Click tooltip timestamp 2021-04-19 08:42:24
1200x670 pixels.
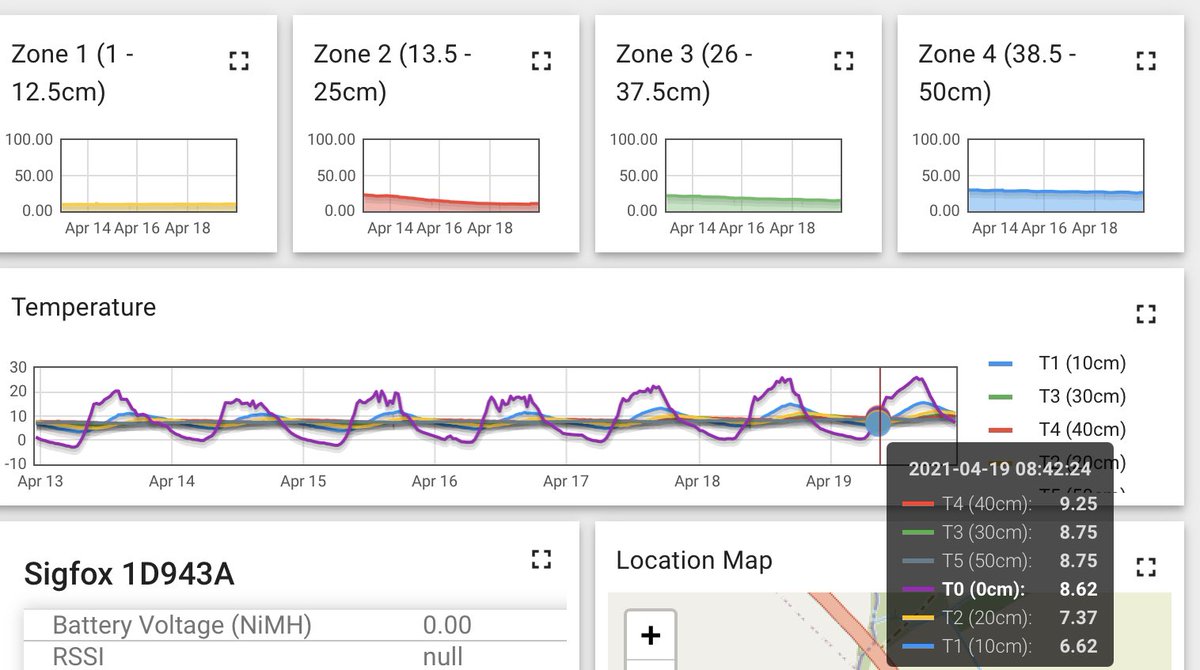point(1000,468)
